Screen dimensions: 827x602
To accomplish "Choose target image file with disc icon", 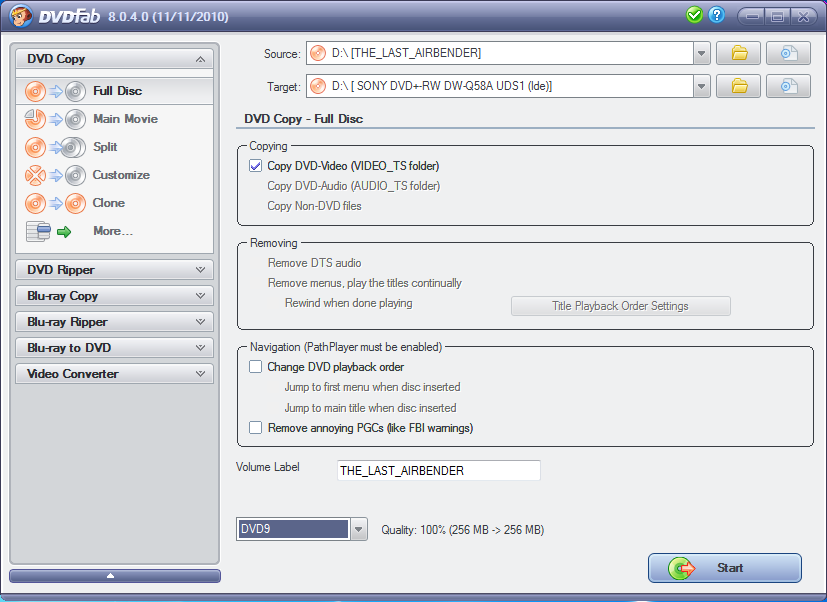I will (x=788, y=86).
